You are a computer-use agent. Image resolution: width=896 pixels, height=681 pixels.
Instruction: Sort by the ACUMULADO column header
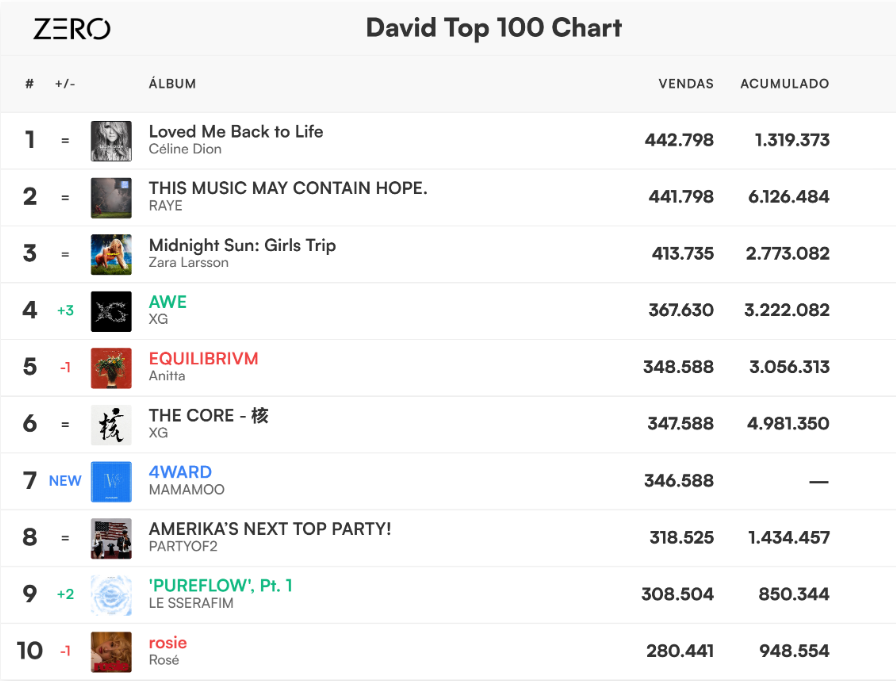tap(785, 84)
